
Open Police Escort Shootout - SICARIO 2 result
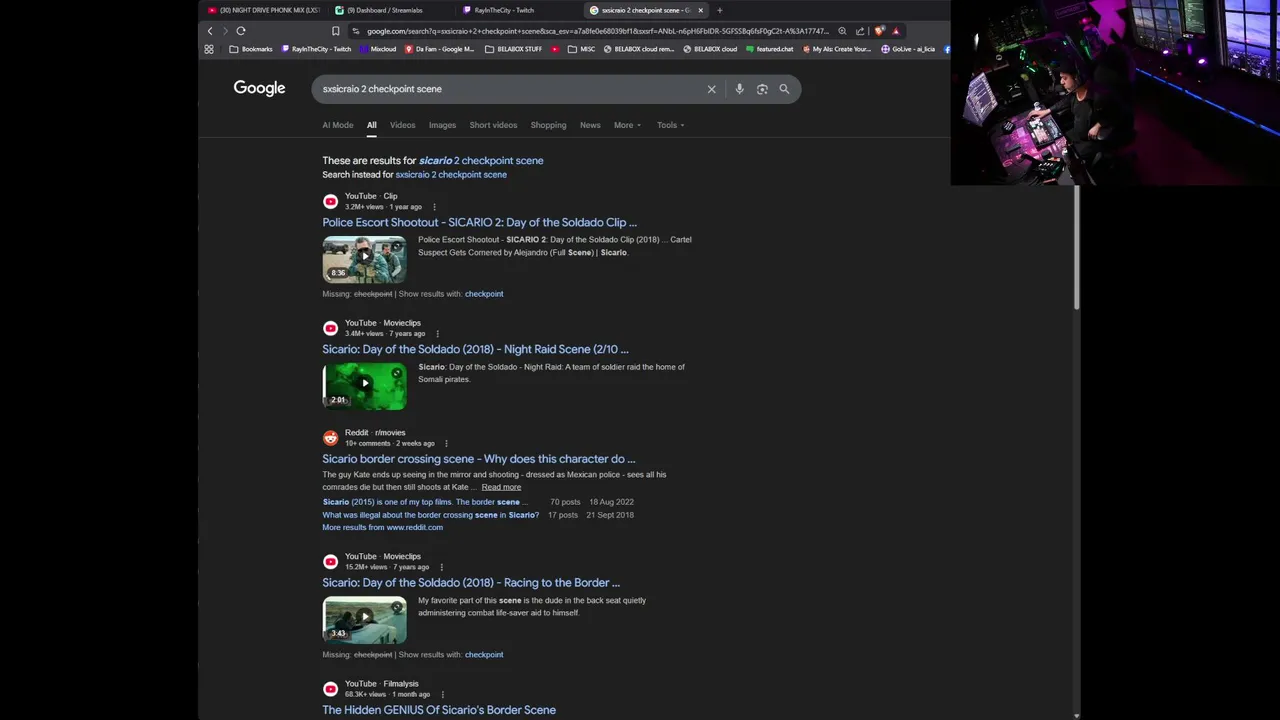(479, 222)
